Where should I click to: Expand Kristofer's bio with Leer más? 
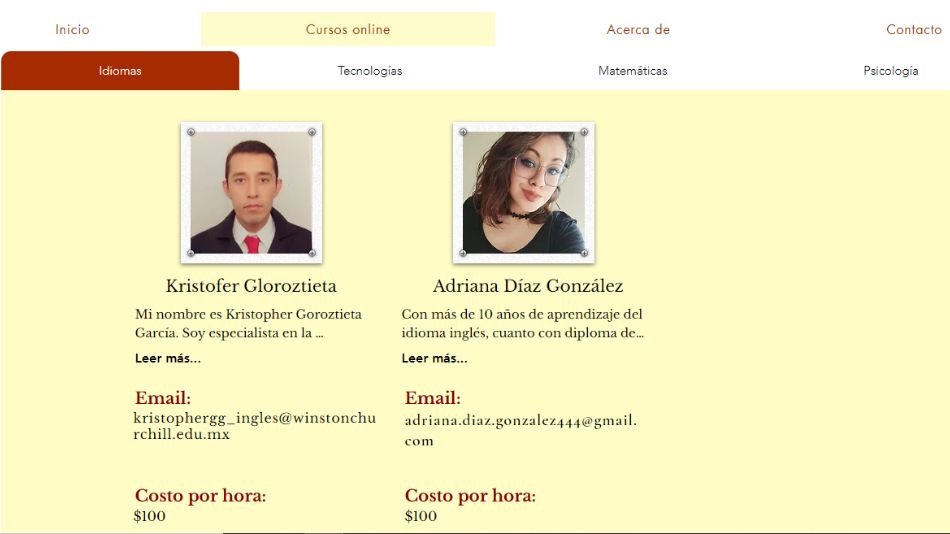point(168,358)
